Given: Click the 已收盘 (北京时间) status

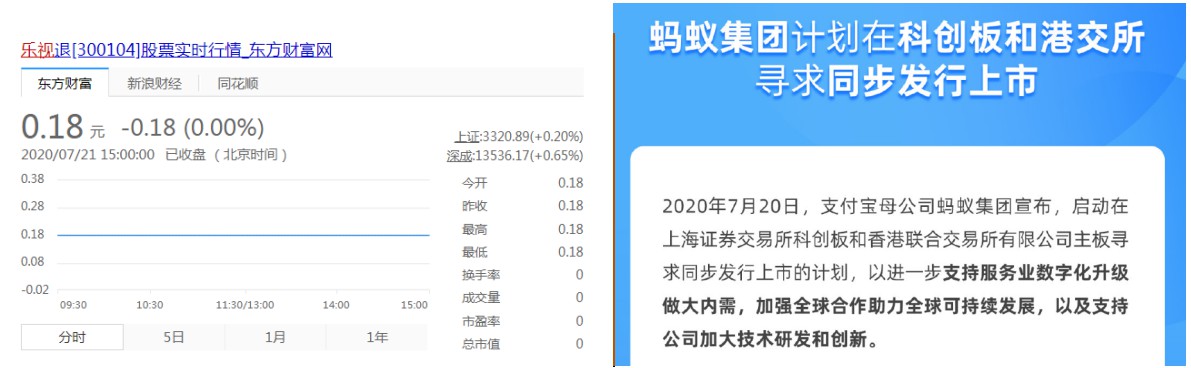Looking at the screenshot, I should (x=227, y=154).
